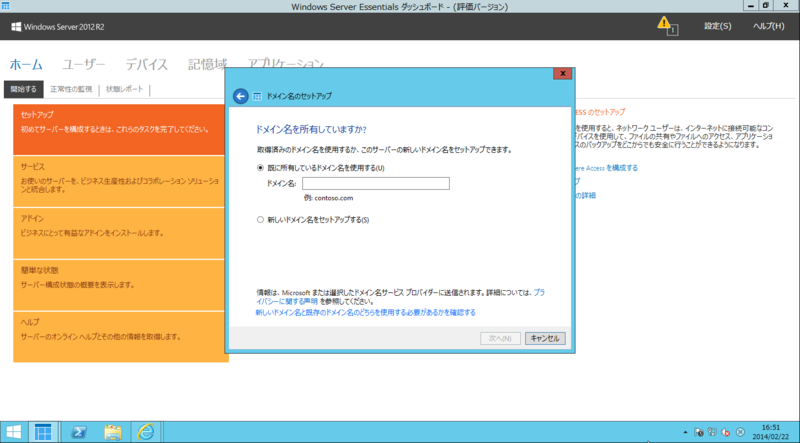Click the キャンセル button
Viewport: 800px width, 443px height.
point(545,338)
